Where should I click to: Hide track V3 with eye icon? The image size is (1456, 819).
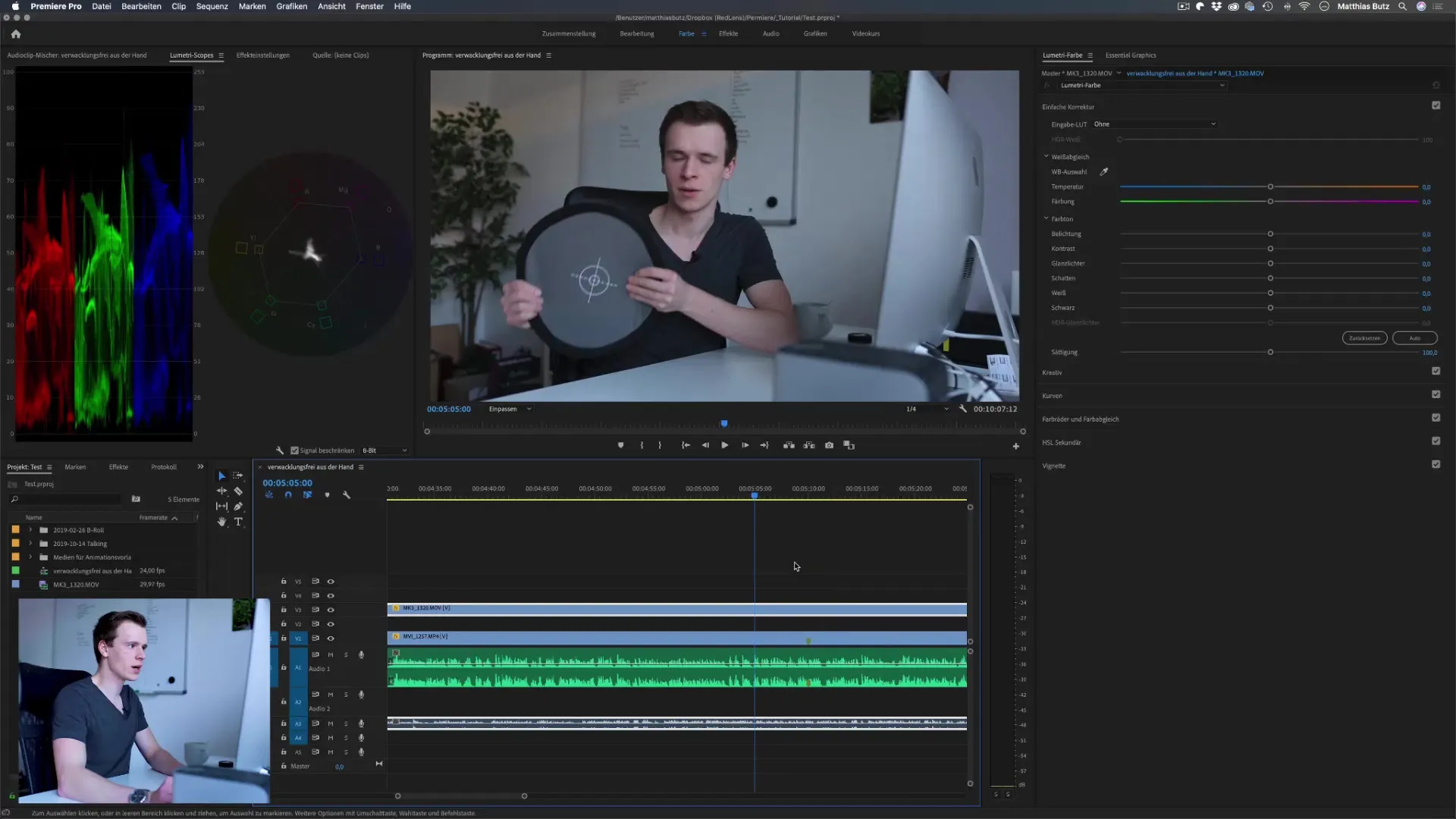[331, 610]
